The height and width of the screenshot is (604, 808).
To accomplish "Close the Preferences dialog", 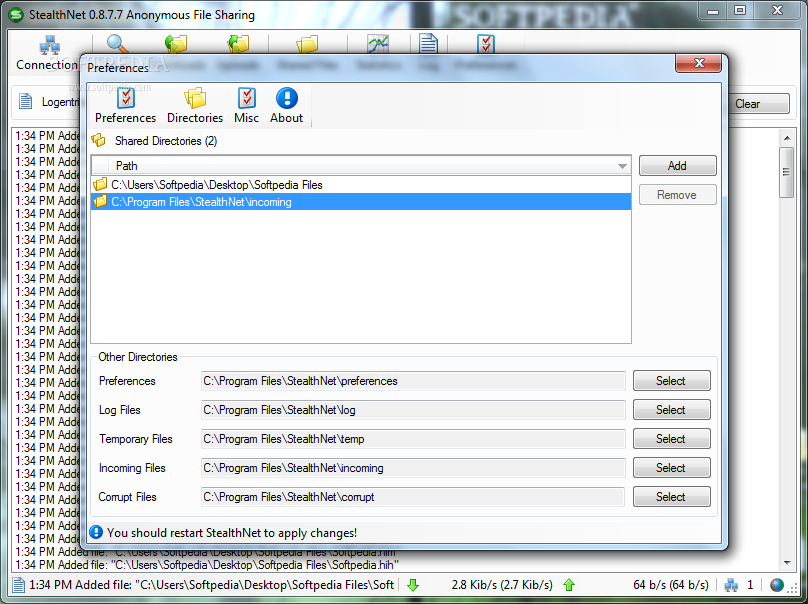I will [x=698, y=63].
